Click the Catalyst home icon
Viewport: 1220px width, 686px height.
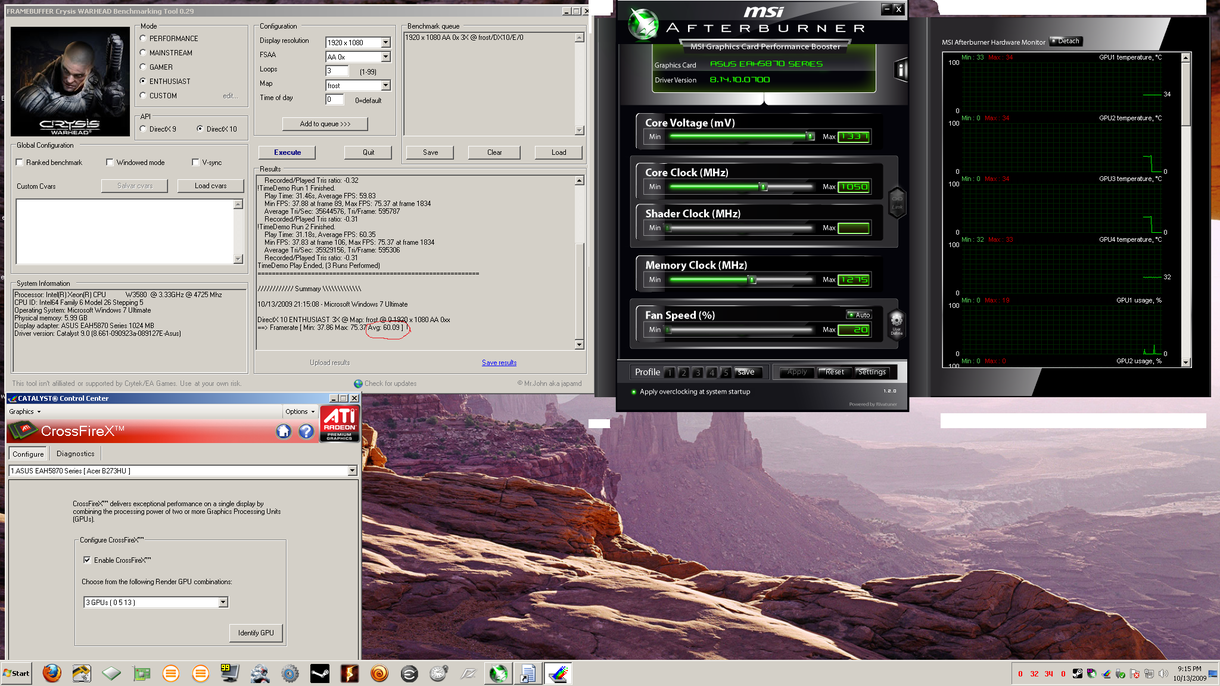284,431
